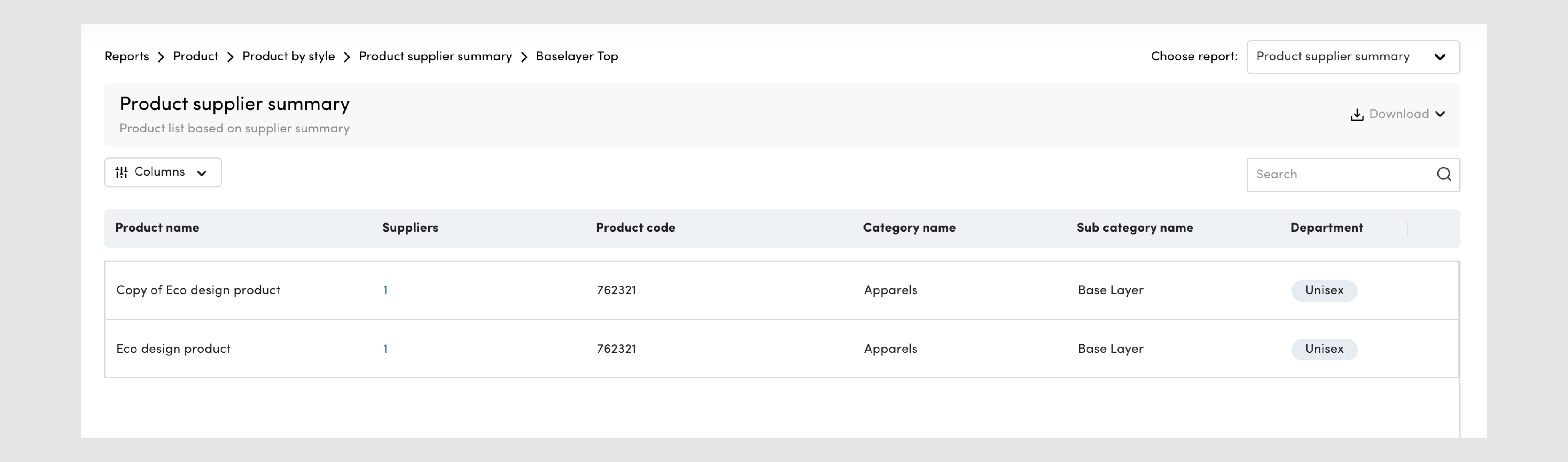The width and height of the screenshot is (1568, 462).
Task: Open supplier count for Copy of Eco design product
Action: [x=385, y=291]
